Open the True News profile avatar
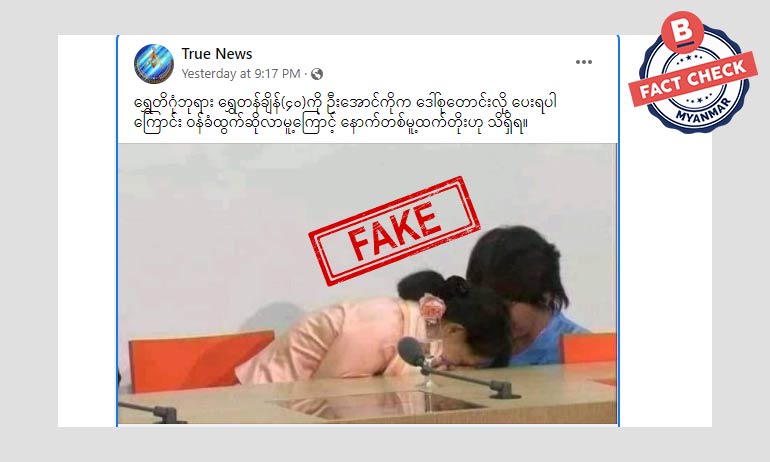Viewport: 770px width, 462px height. 154,64
